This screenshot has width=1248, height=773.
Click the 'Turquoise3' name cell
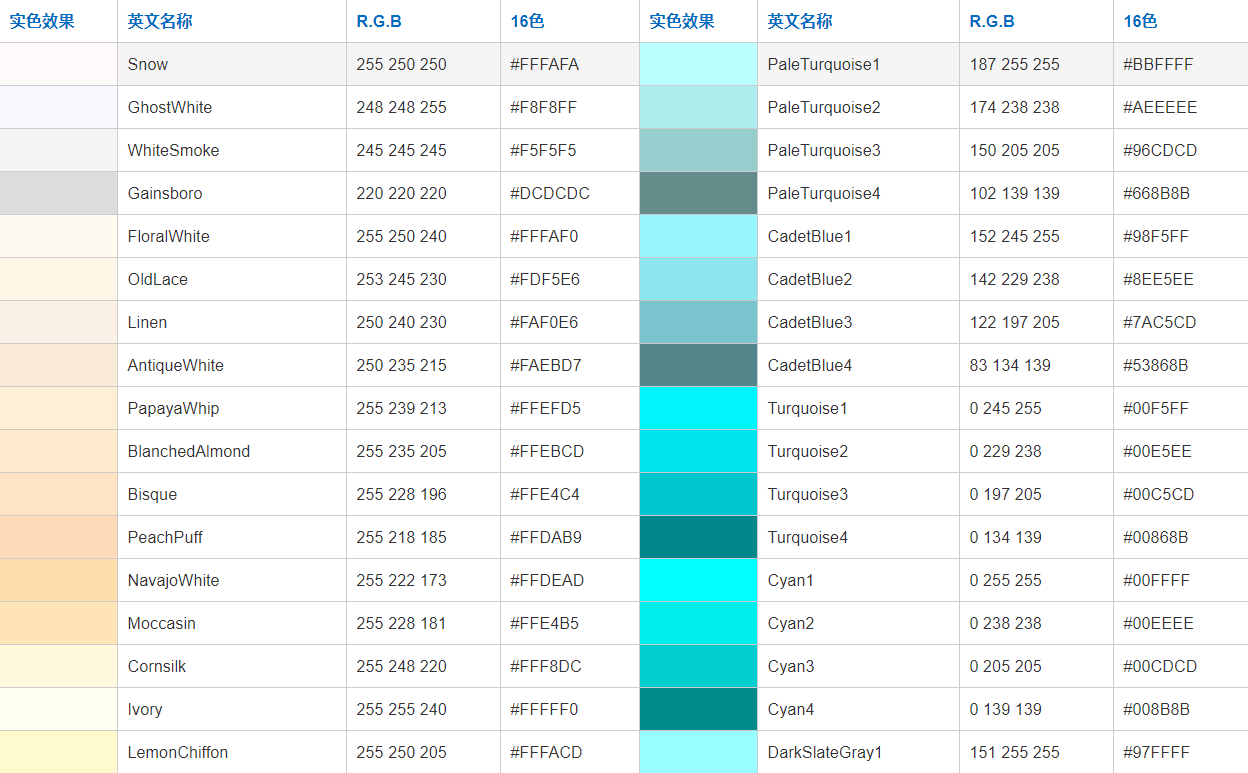(x=858, y=494)
